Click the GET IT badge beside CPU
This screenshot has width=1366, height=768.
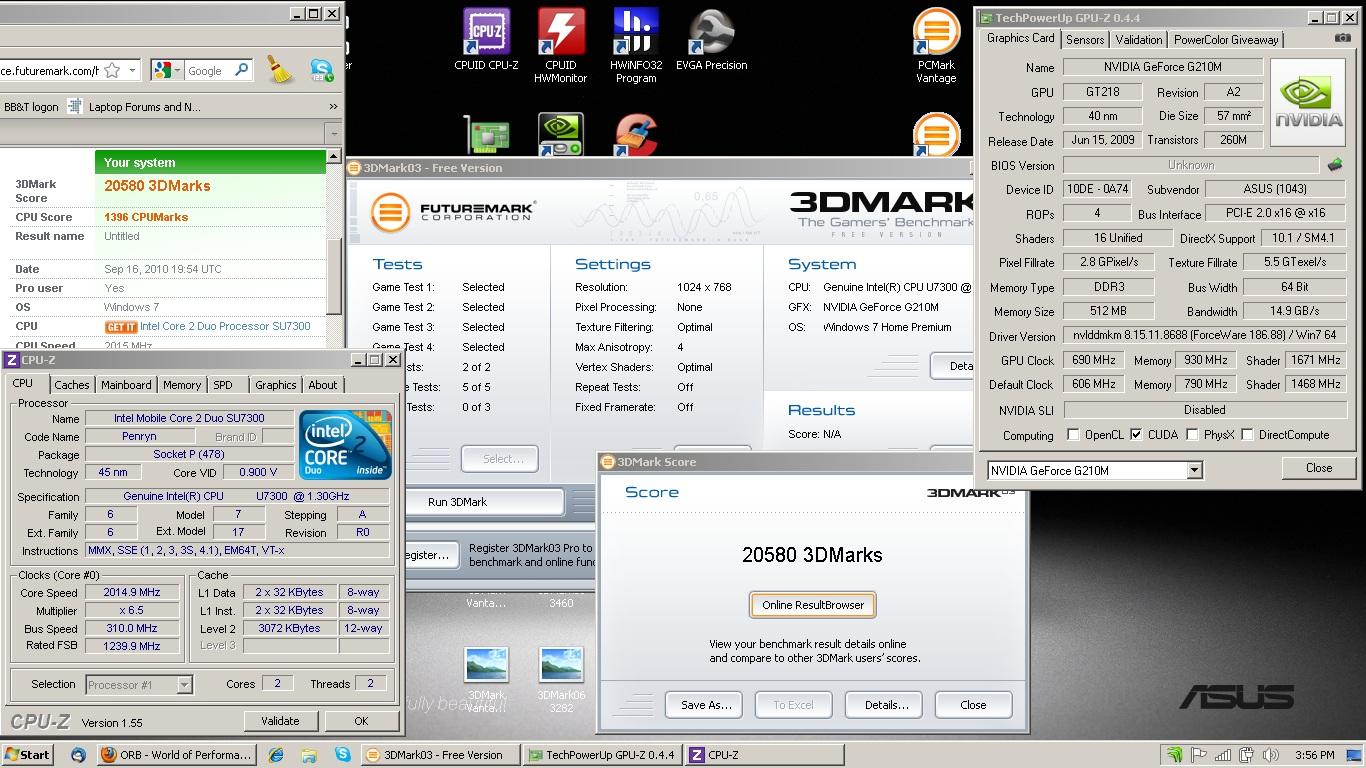click(120, 327)
